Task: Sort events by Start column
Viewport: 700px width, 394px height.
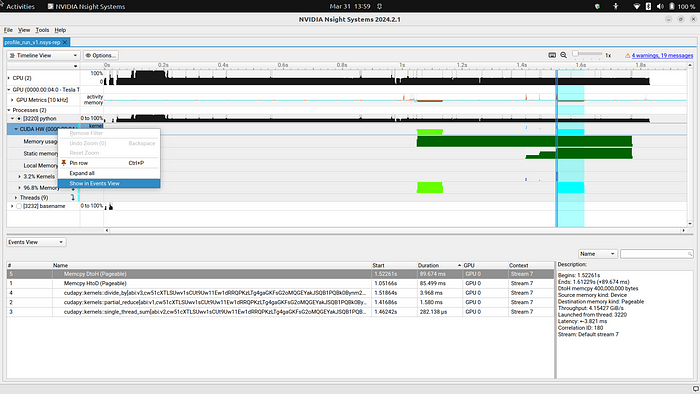Action: 394,265
